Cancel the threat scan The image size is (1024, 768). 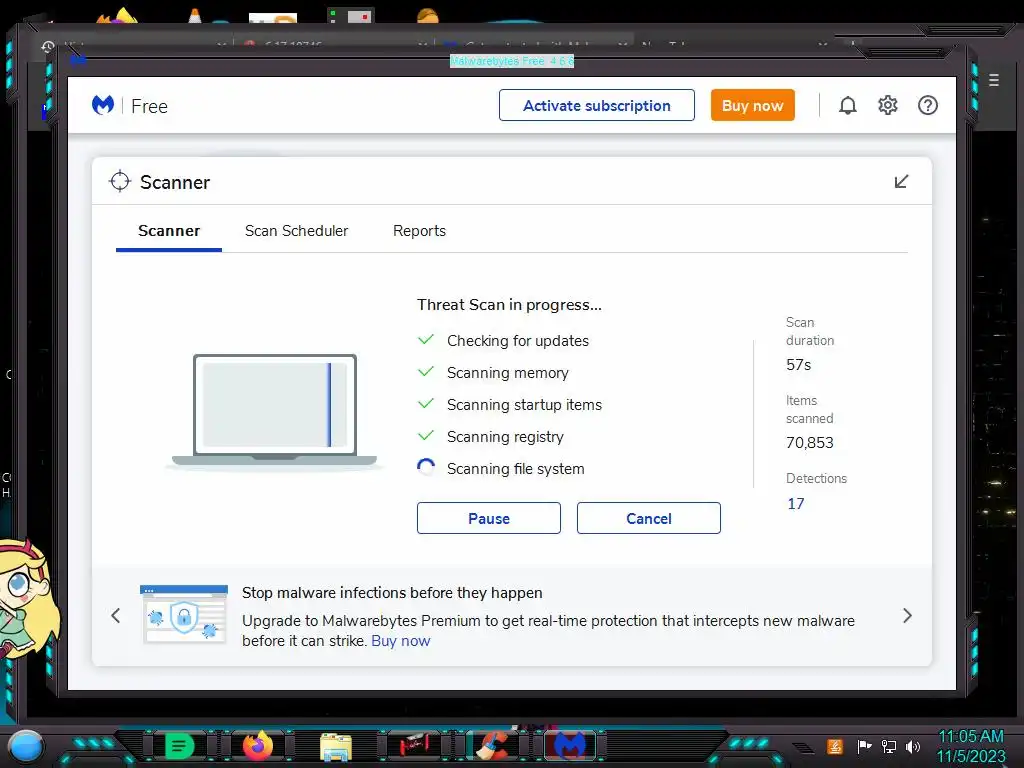pyautogui.click(x=648, y=518)
